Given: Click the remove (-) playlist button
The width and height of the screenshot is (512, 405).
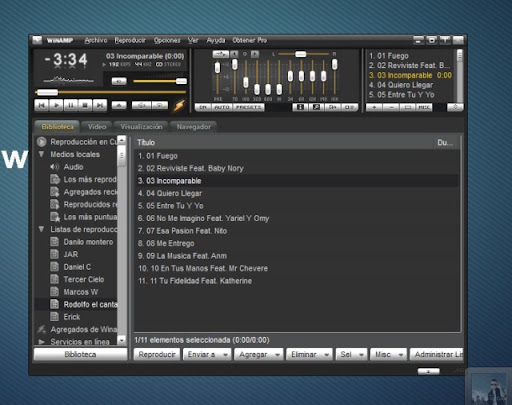Looking at the screenshot, I should tap(391, 107).
